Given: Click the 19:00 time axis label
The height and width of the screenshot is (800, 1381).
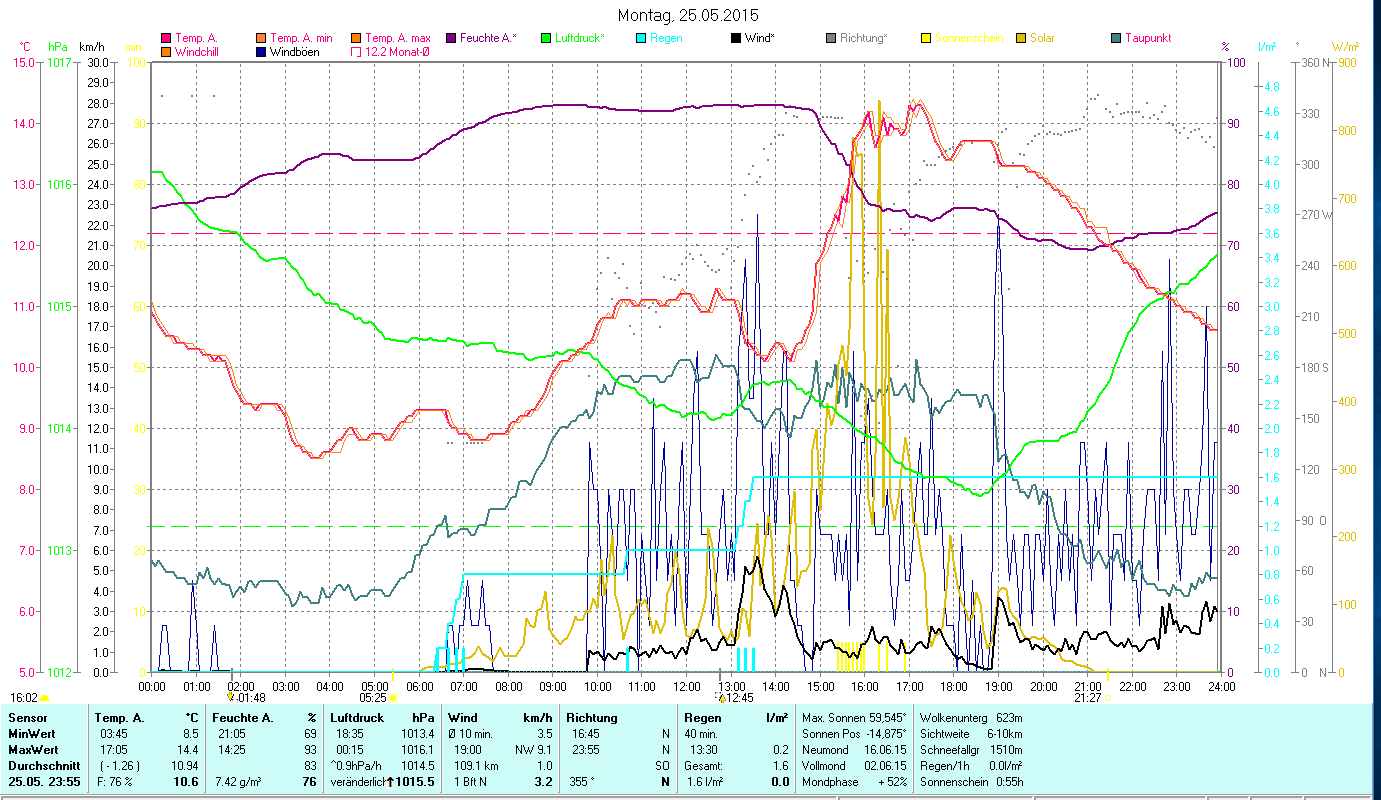Looking at the screenshot, I should [999, 686].
